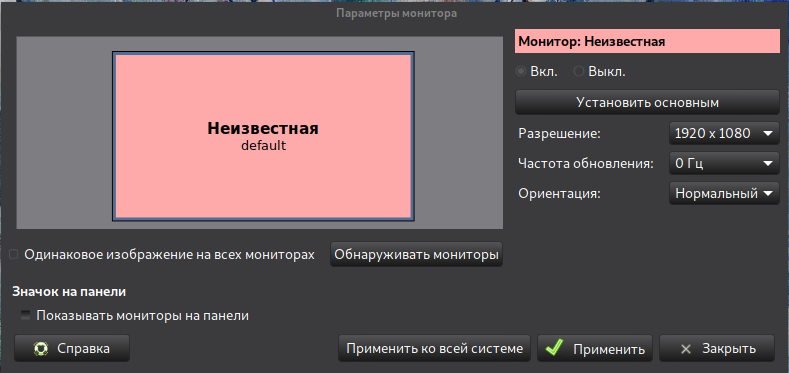
Task: Open the Частота обновления 0 Гц dropdown
Action: click(x=724, y=163)
